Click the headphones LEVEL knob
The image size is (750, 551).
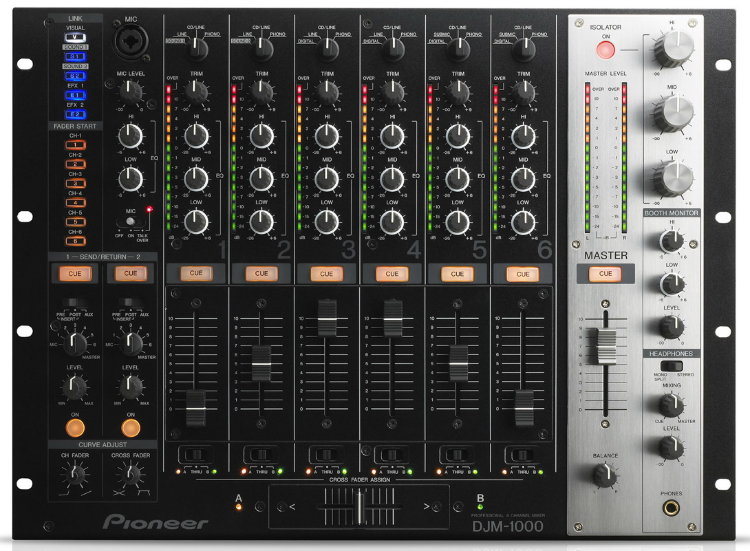pyautogui.click(x=672, y=448)
